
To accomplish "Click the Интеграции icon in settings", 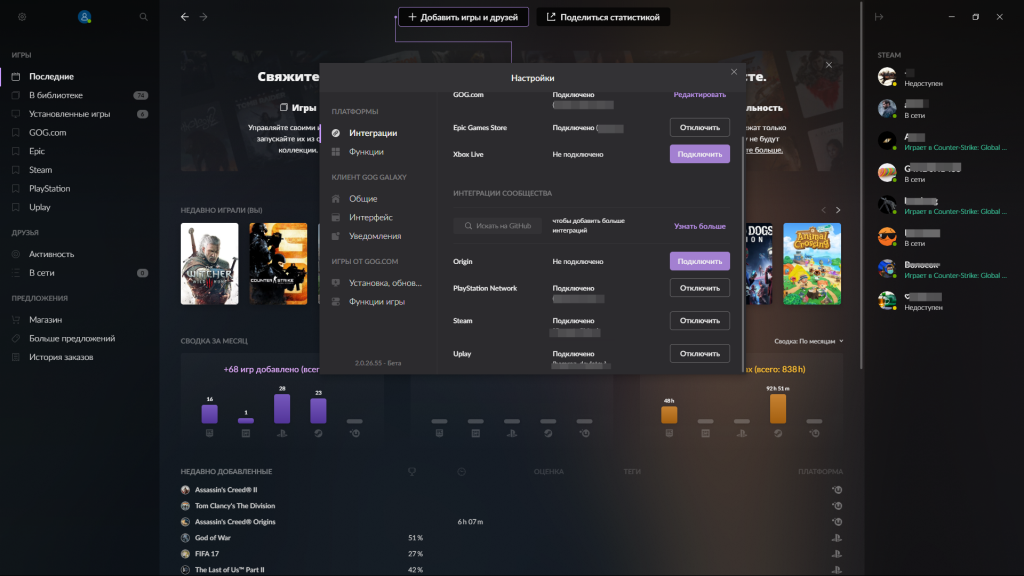I will (336, 133).
